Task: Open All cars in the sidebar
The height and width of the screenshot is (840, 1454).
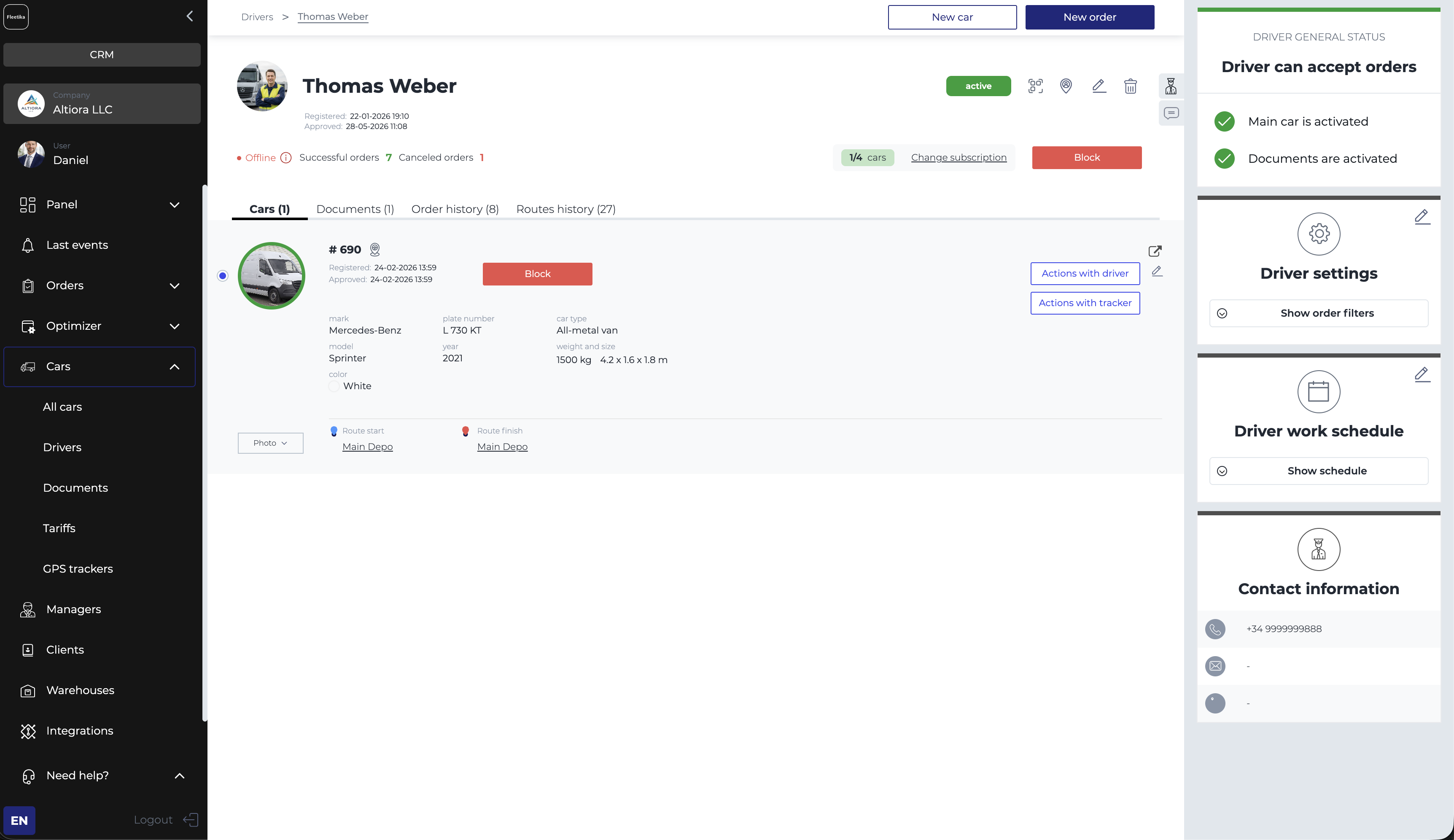Action: (62, 407)
